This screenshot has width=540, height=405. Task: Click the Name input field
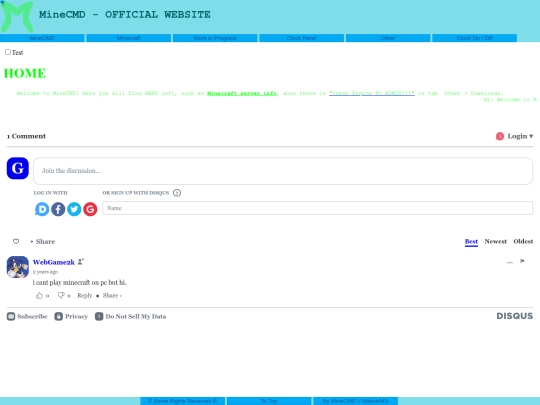(x=318, y=208)
